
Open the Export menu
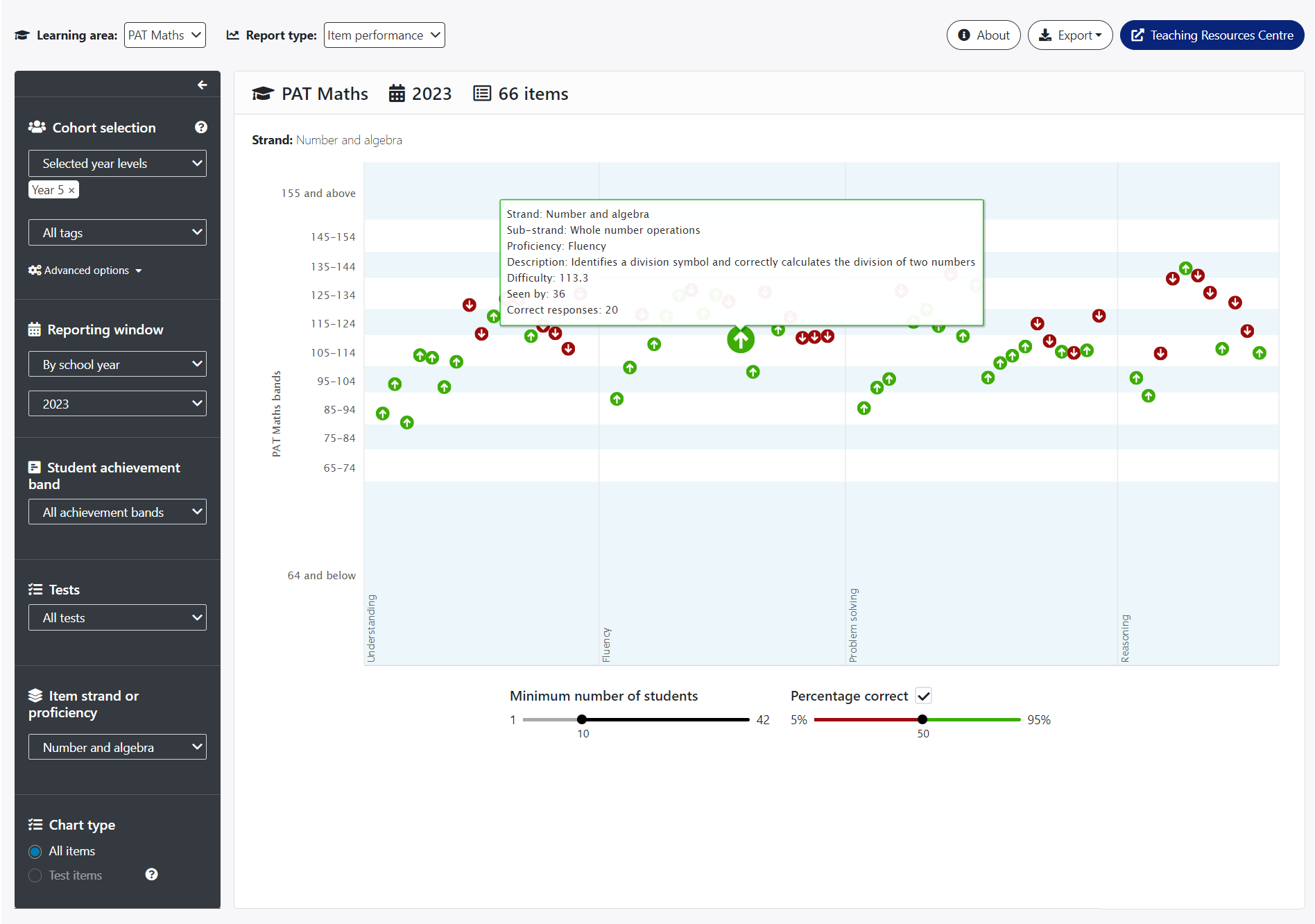click(1070, 35)
